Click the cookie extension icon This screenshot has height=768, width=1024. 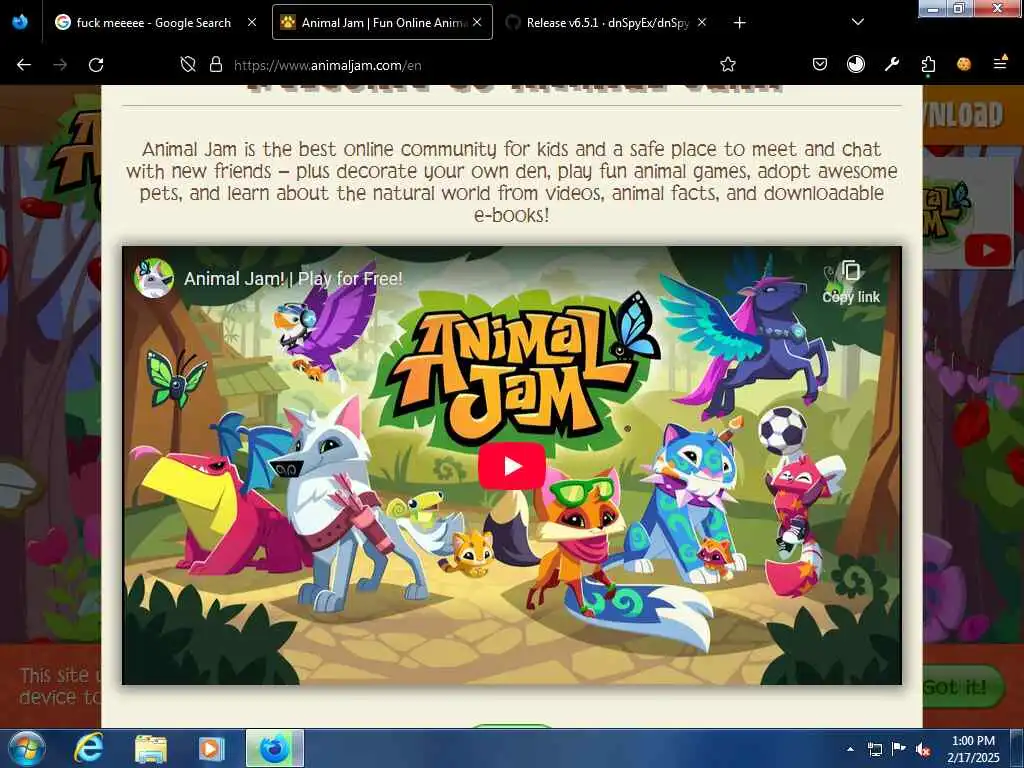tap(964, 64)
